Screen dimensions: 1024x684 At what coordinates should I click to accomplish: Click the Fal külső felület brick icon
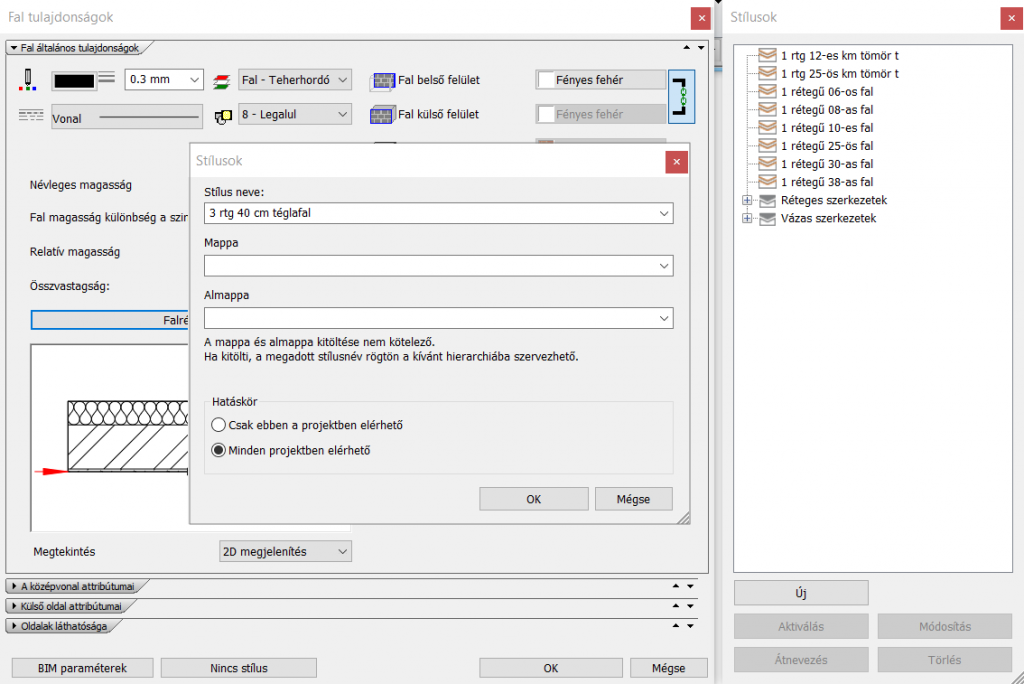[x=383, y=115]
